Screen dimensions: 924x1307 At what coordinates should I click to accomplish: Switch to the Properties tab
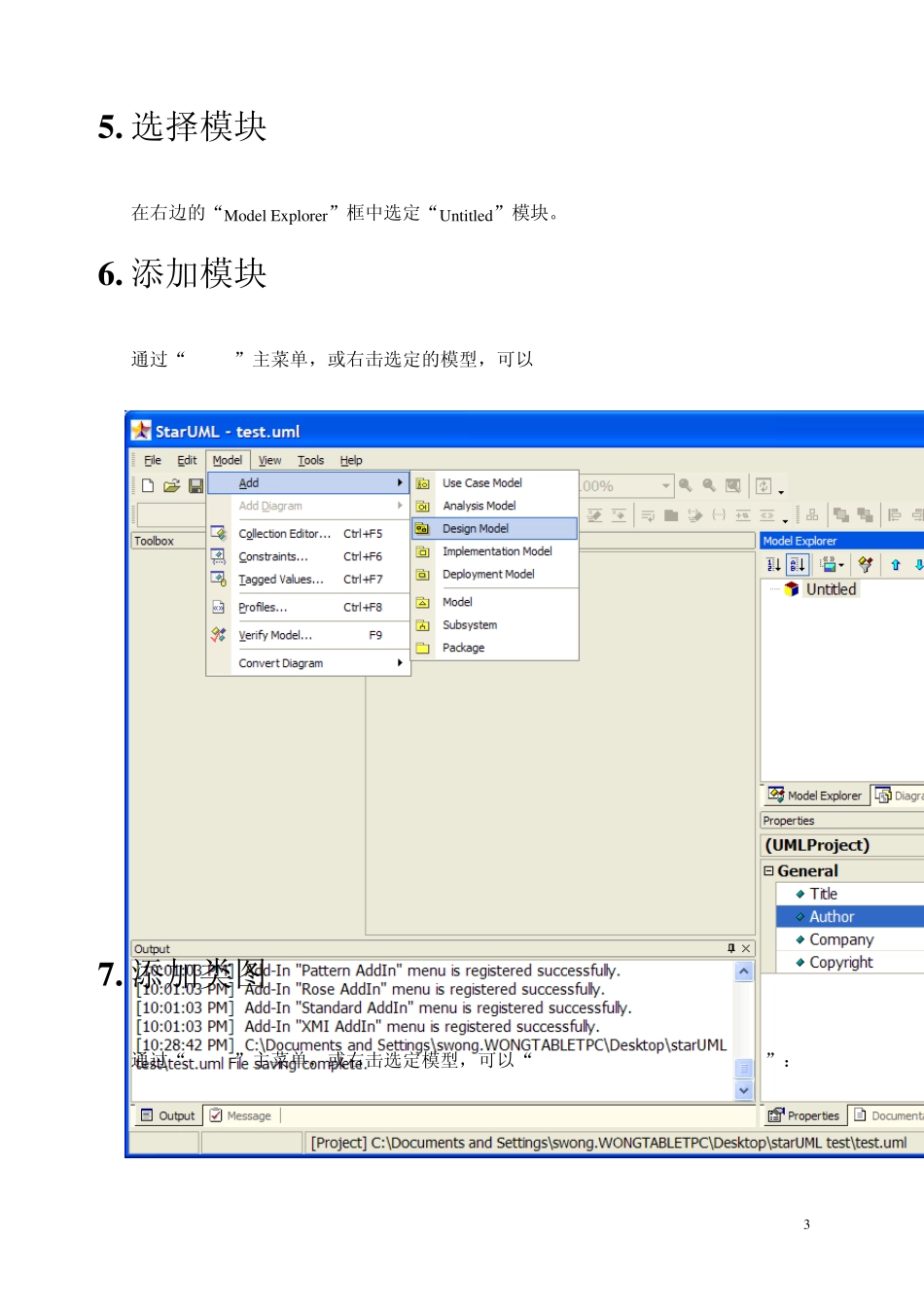[803, 1115]
